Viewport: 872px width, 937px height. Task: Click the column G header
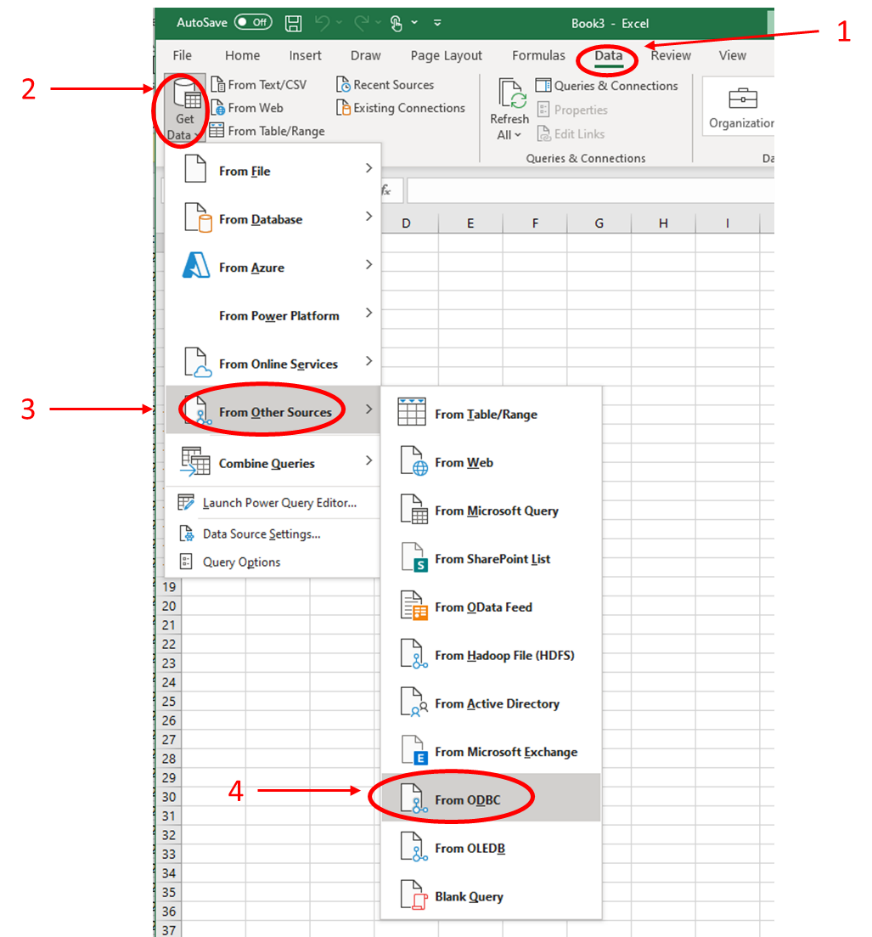pos(599,223)
